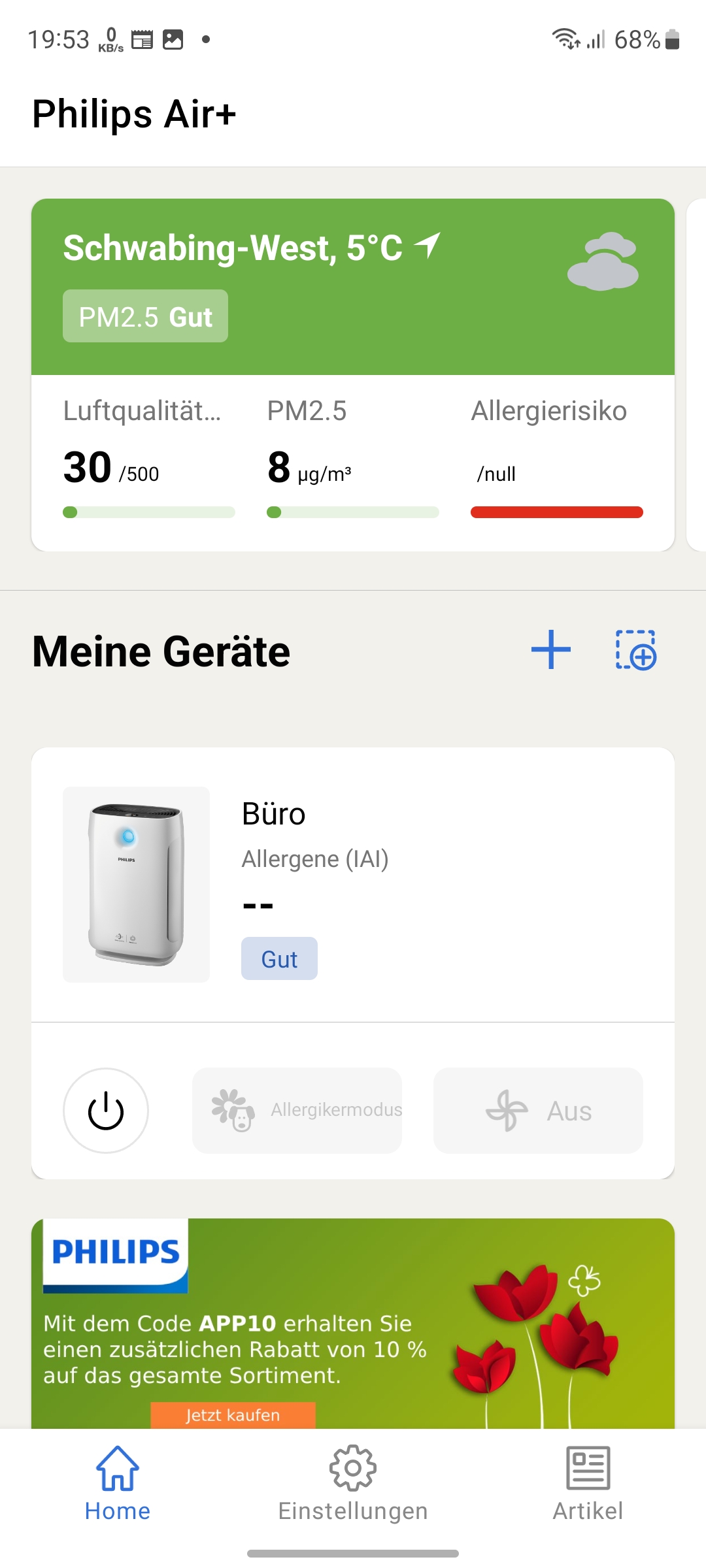Image resolution: width=706 pixels, height=1568 pixels.
Task: Toggle the Büro purifier power button
Action: pyautogui.click(x=106, y=1111)
